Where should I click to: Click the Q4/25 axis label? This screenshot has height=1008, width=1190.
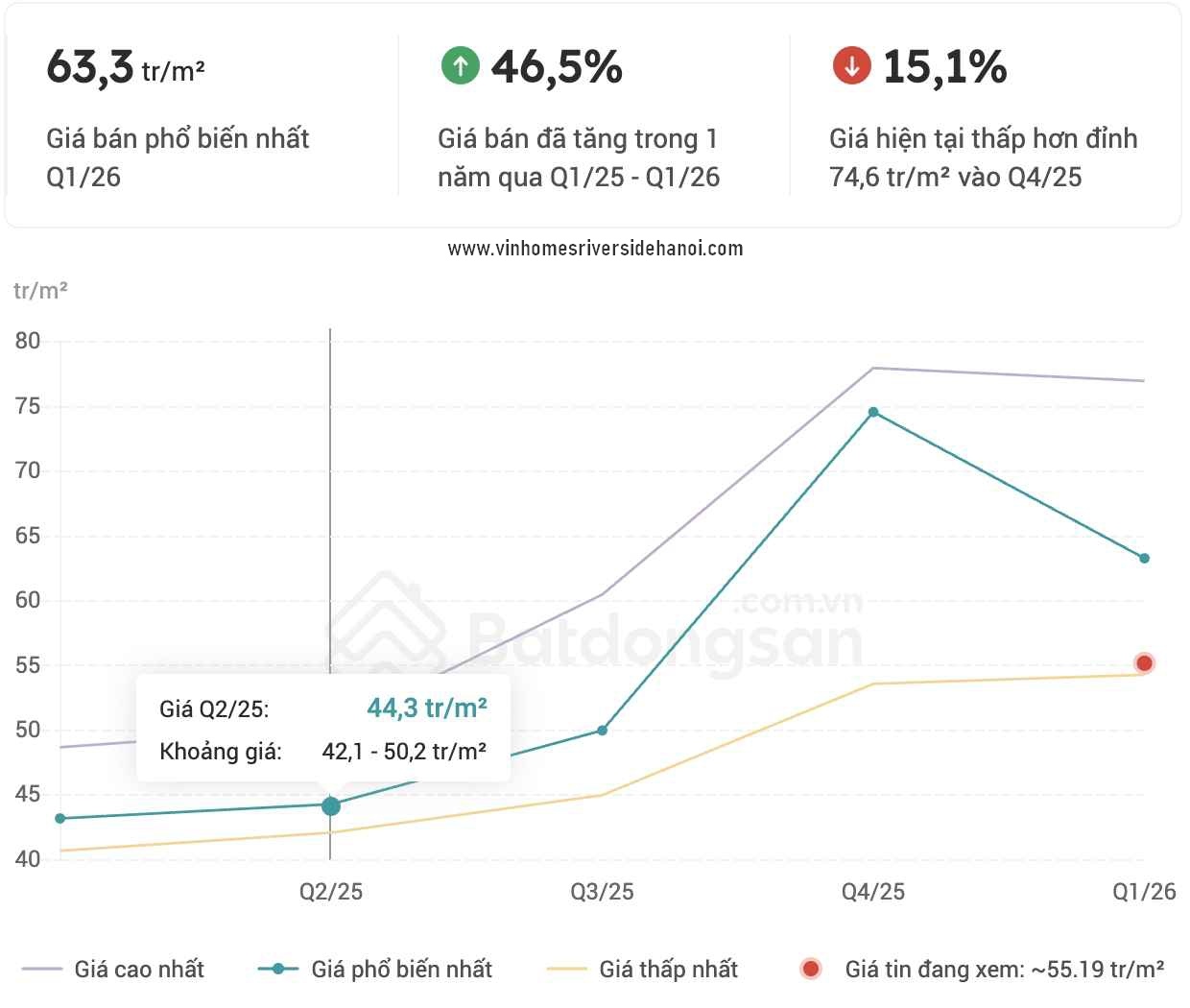point(873,892)
